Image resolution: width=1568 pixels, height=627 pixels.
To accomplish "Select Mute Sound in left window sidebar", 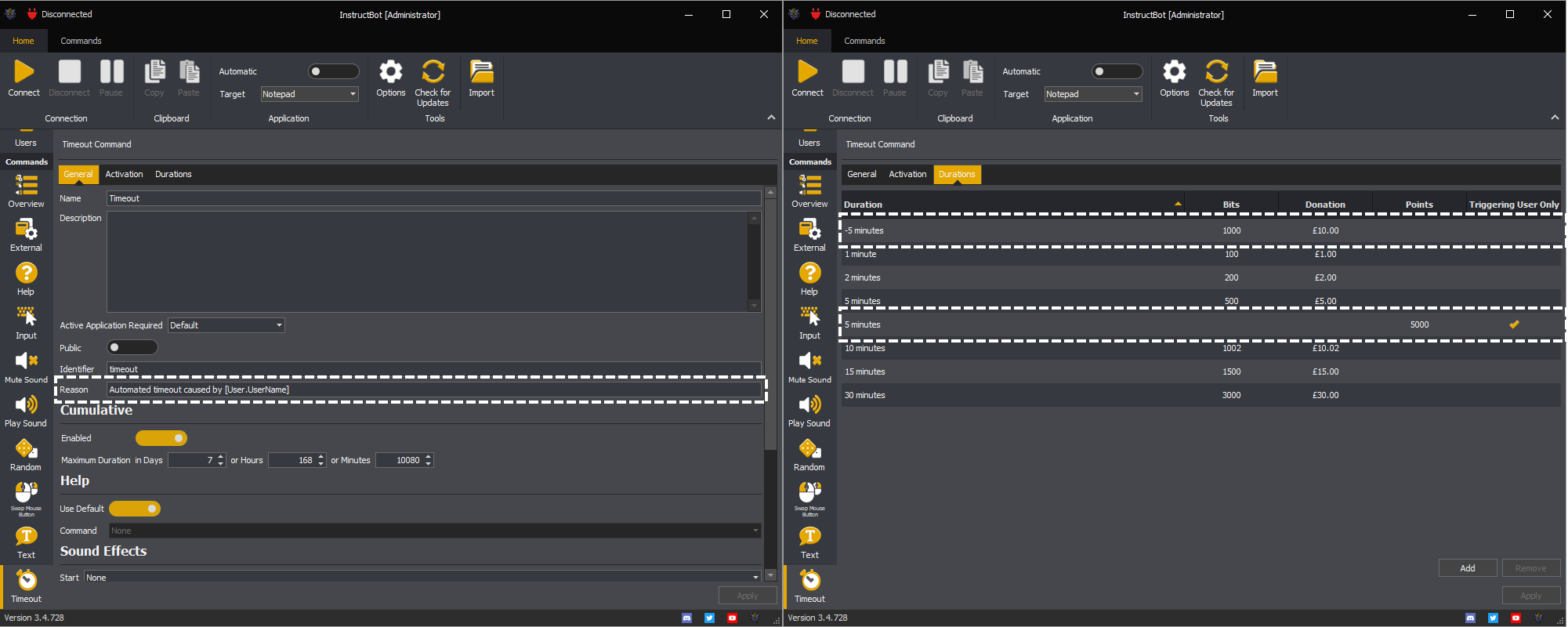I will [x=26, y=367].
